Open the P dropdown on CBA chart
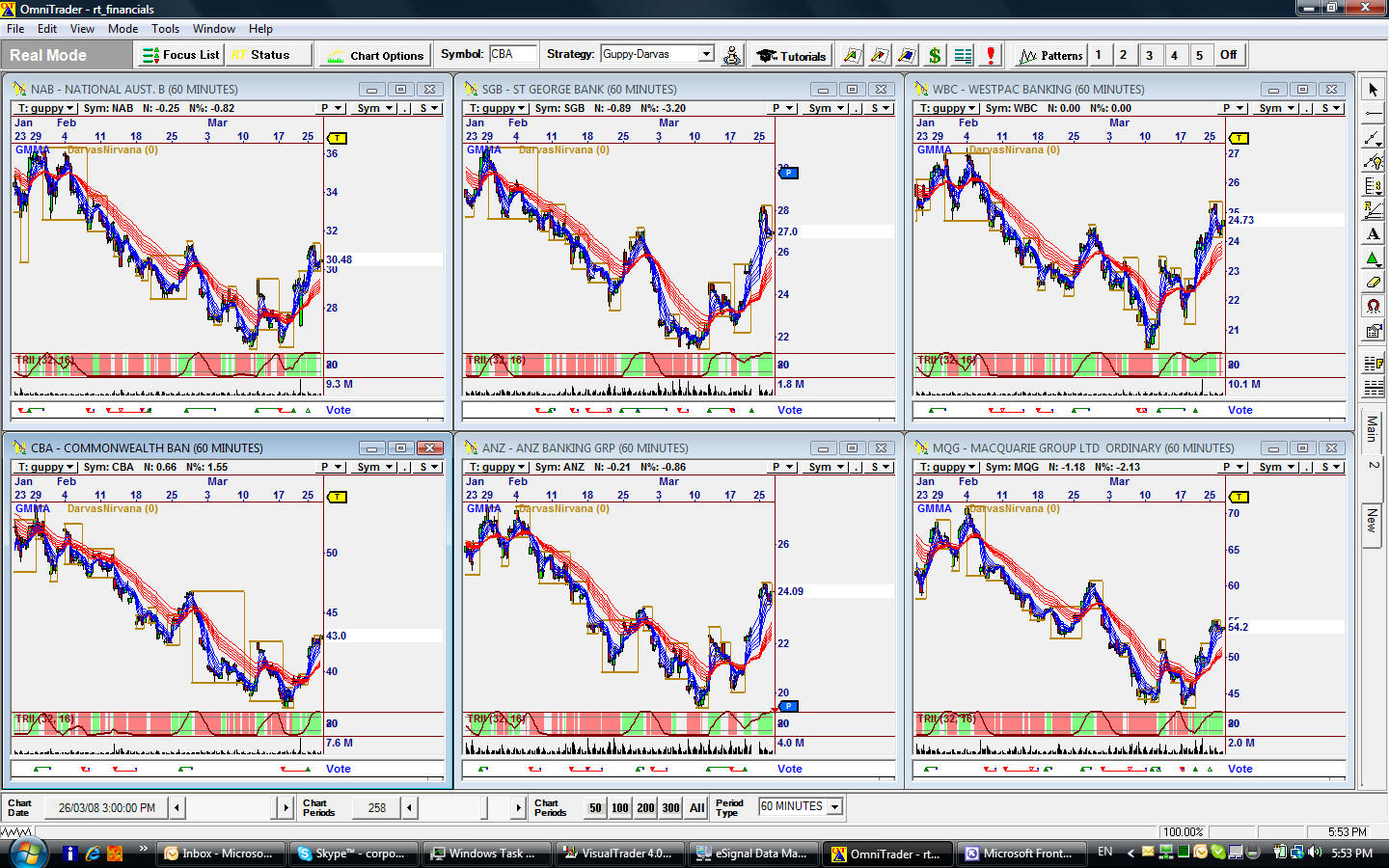 point(331,467)
